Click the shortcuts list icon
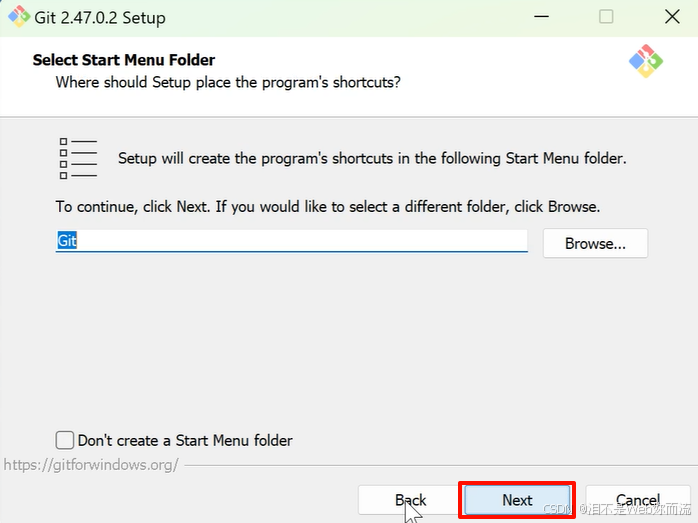This screenshot has width=698, height=523. tap(78, 158)
